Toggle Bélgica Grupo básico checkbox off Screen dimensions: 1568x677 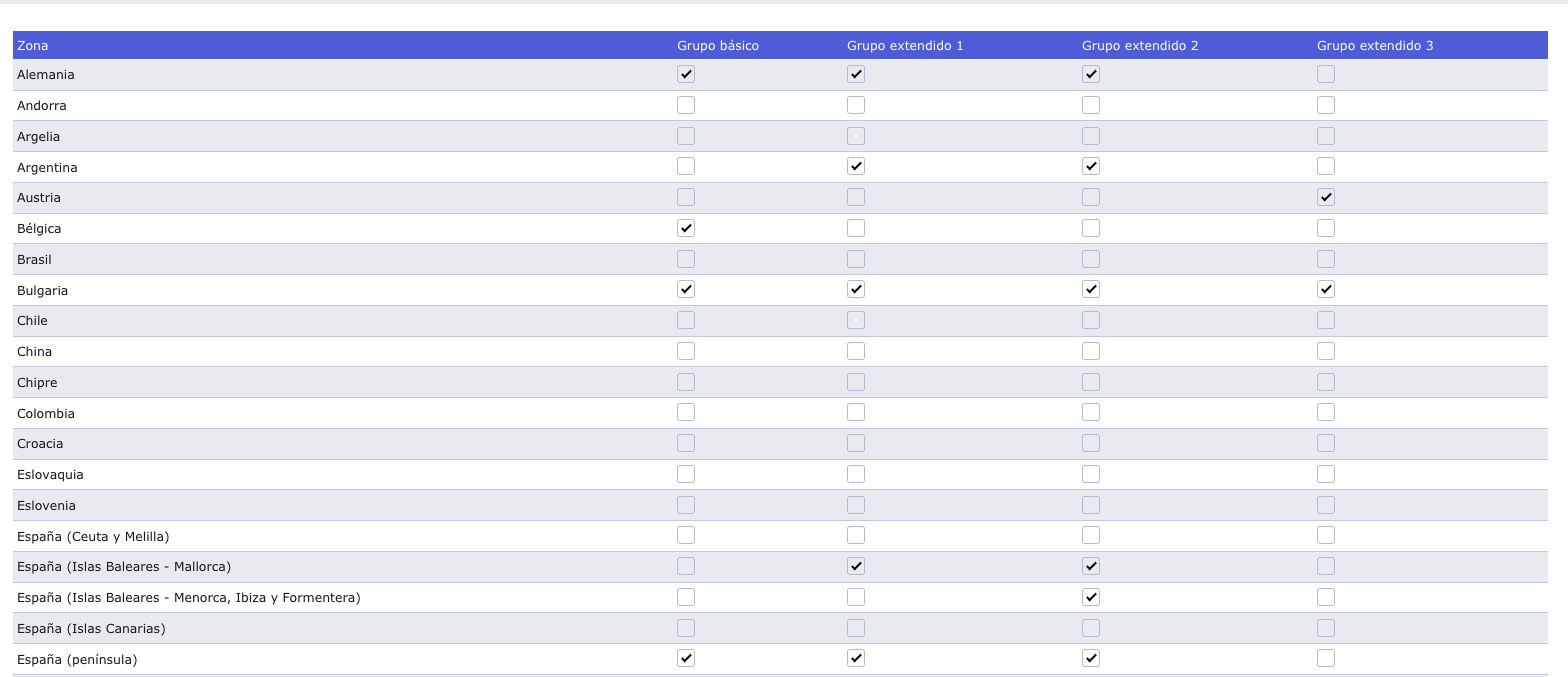pos(686,228)
